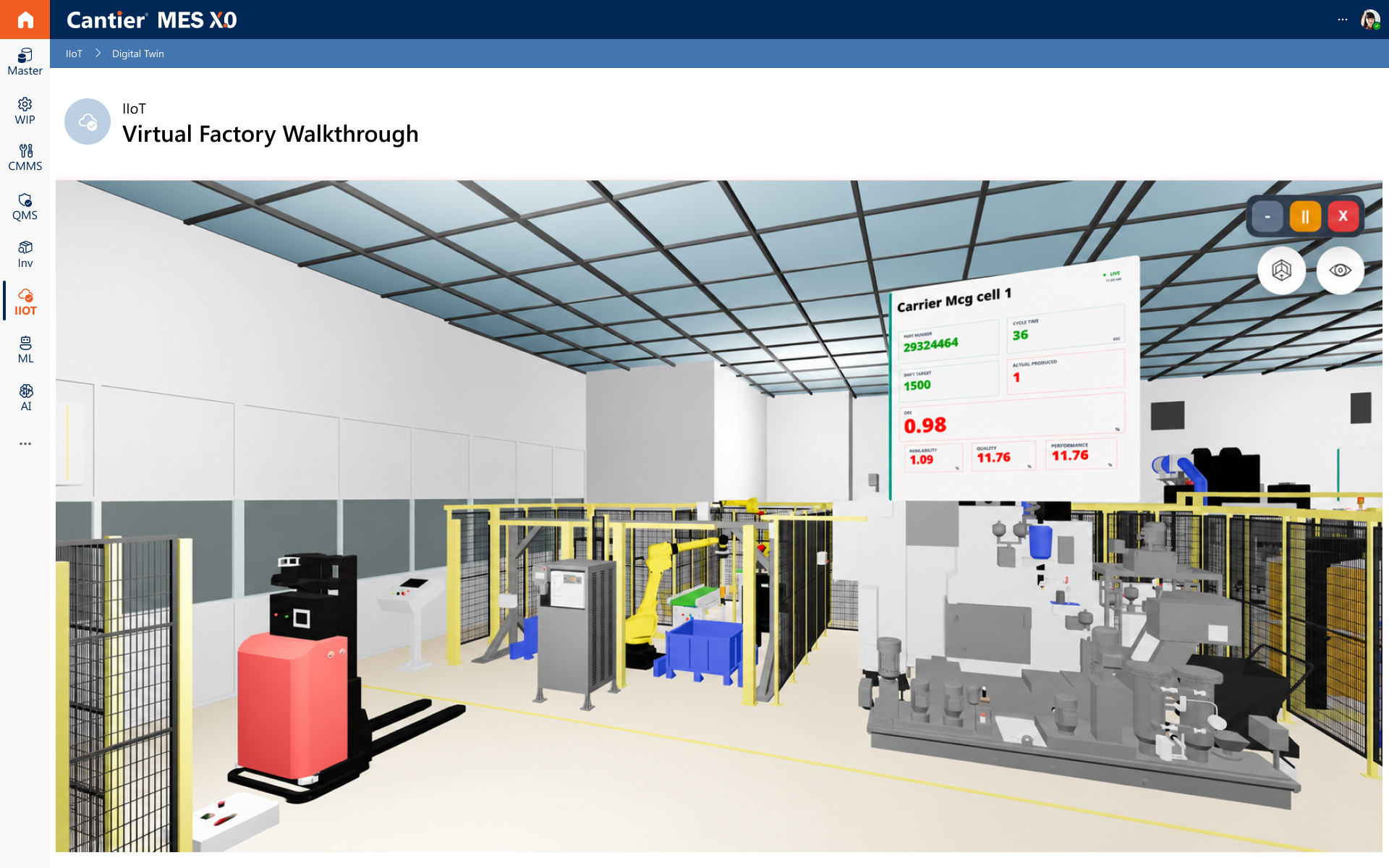Open the home icon in top-left corner
Viewport: 1389px width, 868px height.
(25, 20)
